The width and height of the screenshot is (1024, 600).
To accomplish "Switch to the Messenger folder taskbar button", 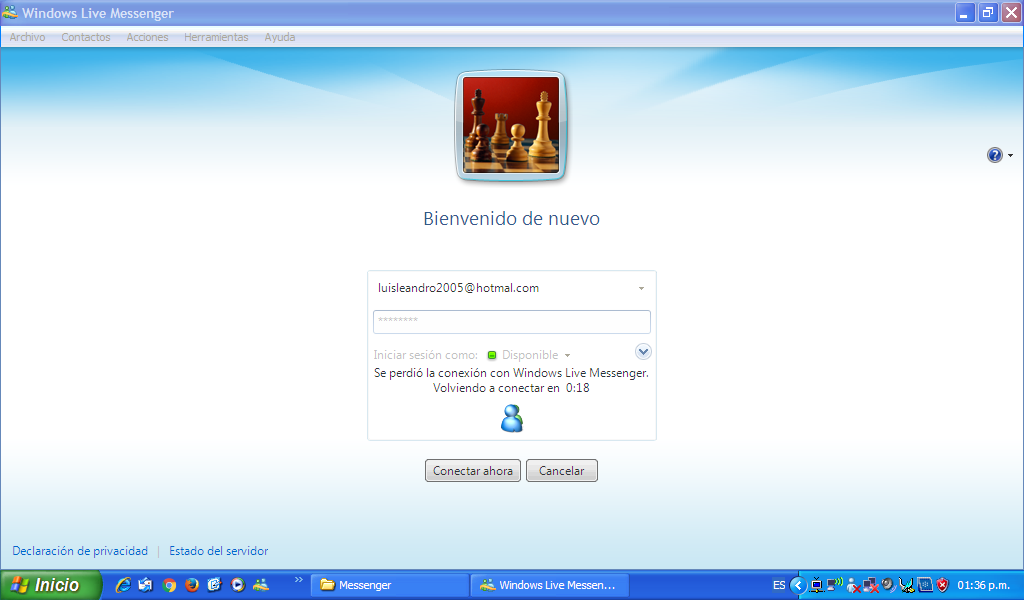I will (x=391, y=585).
